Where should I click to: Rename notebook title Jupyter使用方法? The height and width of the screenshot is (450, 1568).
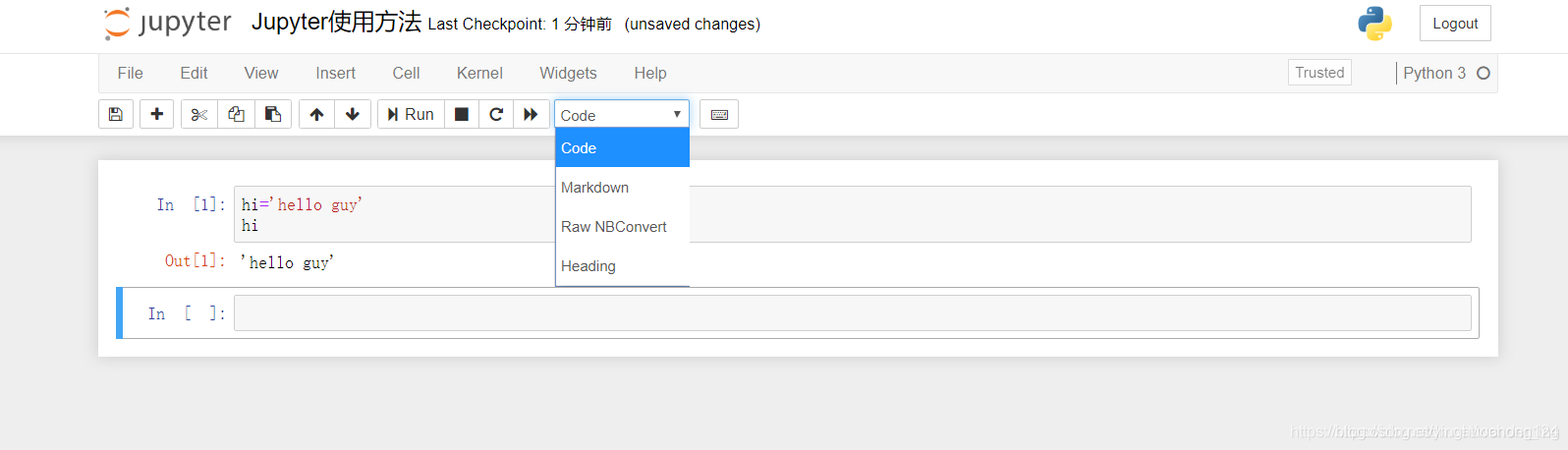click(x=336, y=22)
